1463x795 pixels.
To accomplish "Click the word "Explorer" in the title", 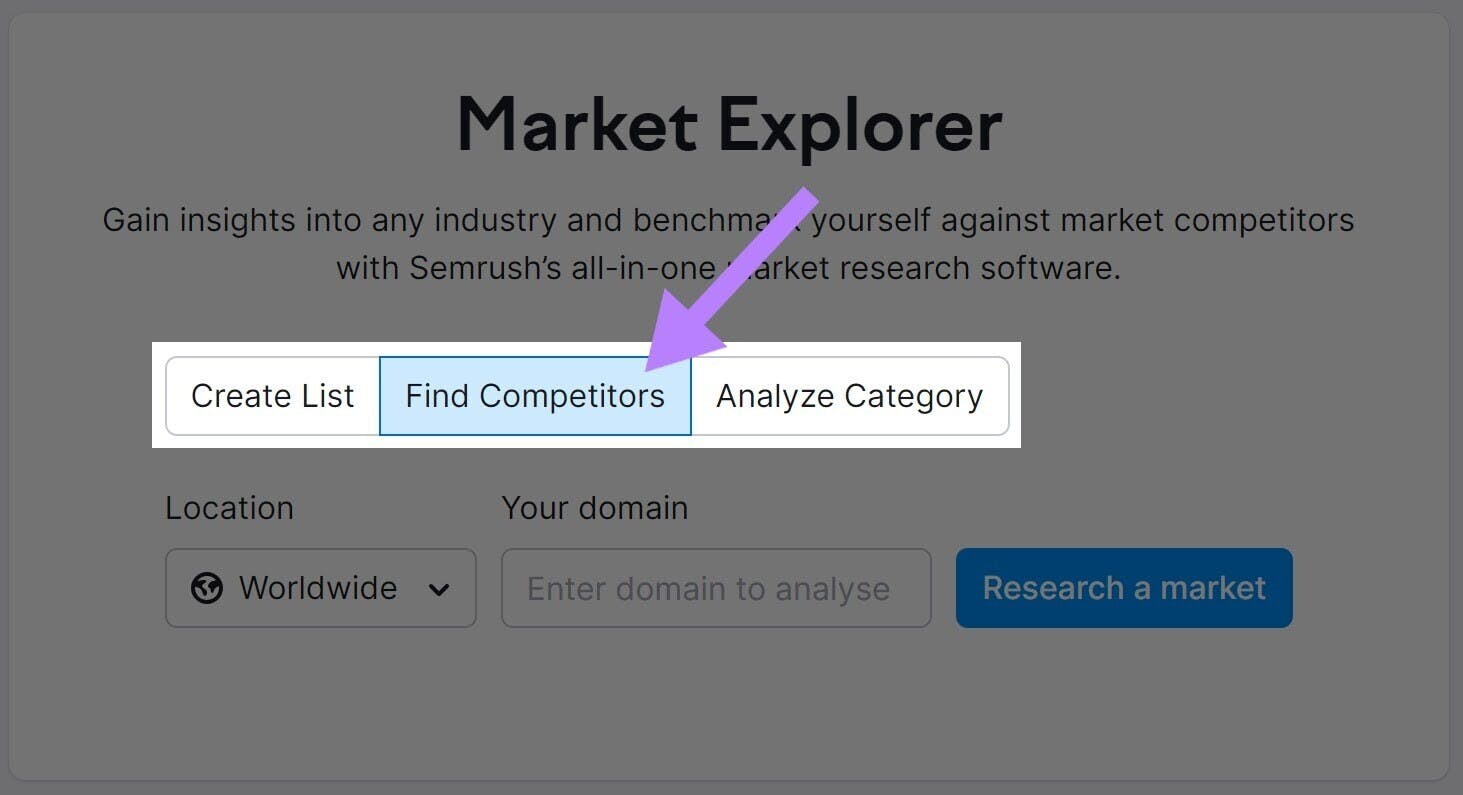I will [859, 126].
